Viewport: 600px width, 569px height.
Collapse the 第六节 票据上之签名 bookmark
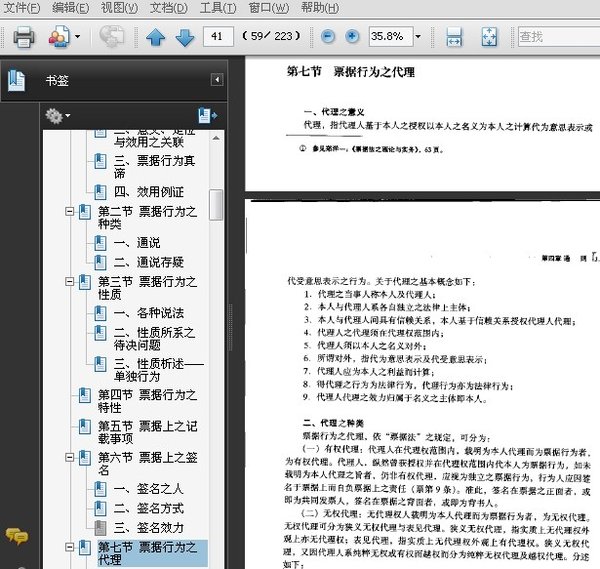(x=69, y=457)
